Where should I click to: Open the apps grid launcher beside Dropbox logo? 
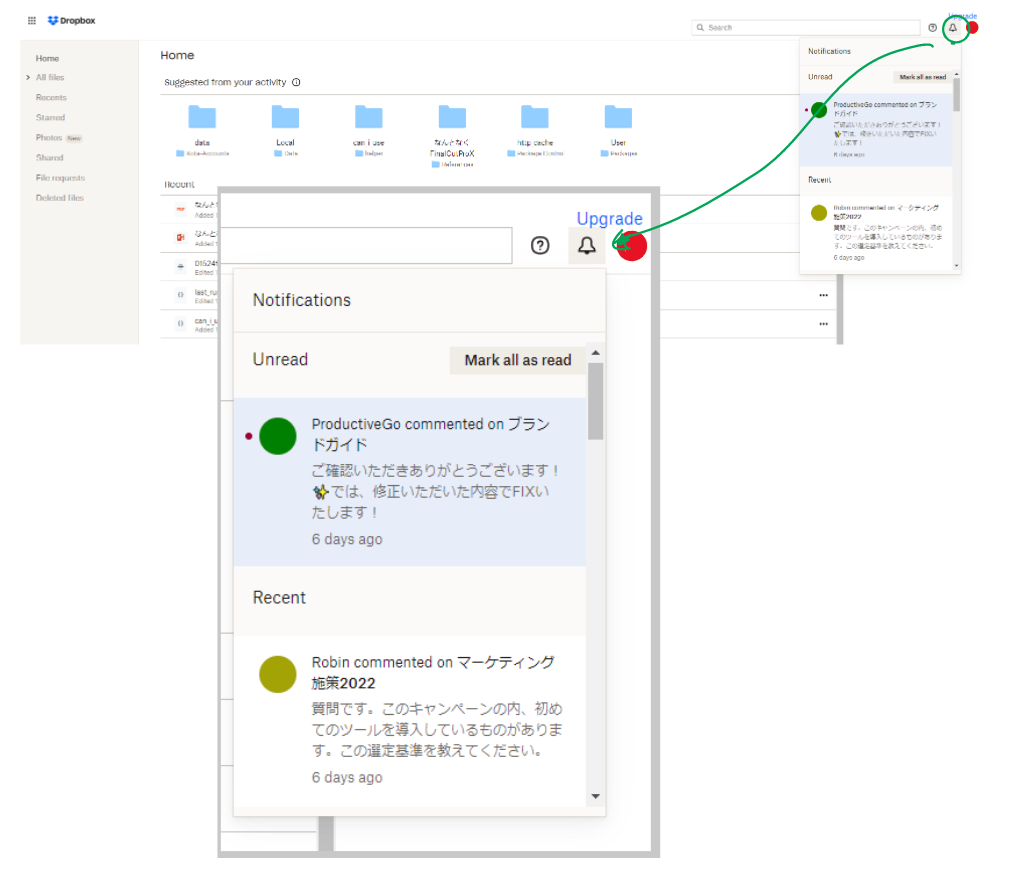(32, 20)
